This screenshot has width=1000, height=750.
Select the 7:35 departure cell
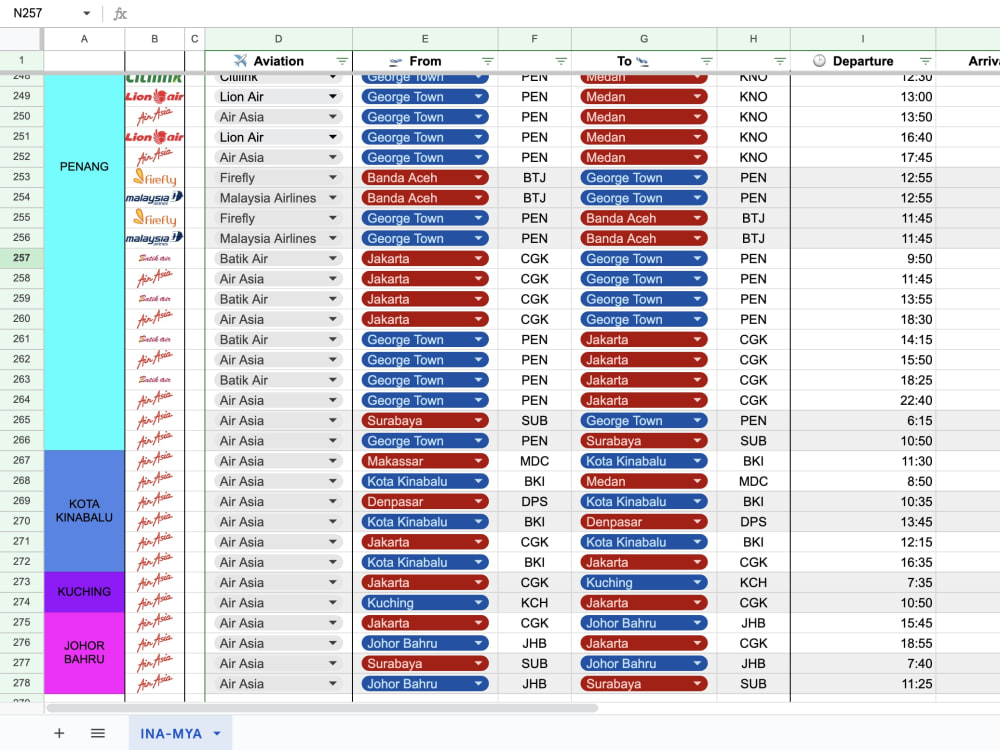point(863,583)
